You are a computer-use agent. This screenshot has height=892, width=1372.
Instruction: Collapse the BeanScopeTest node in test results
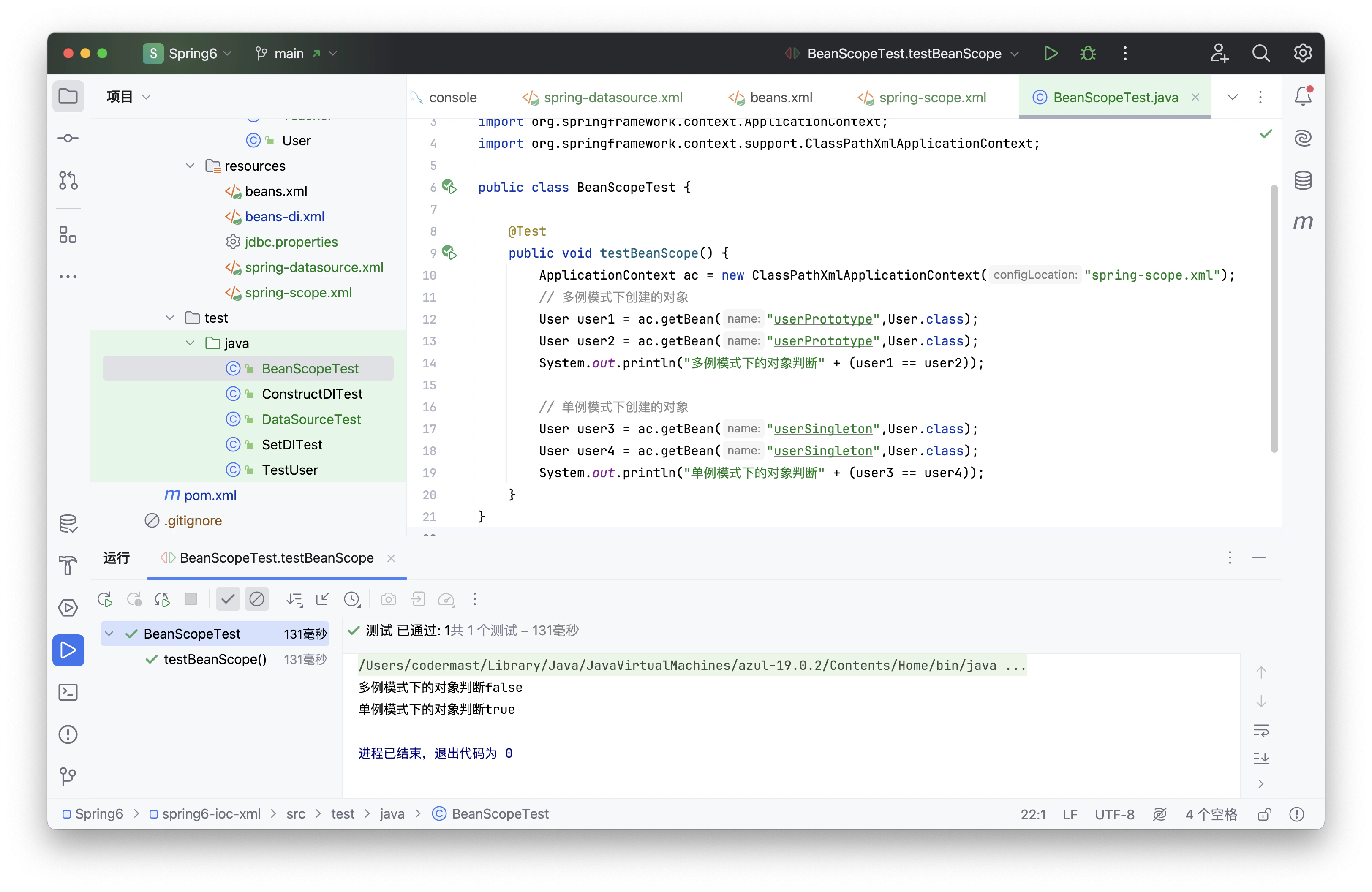tap(109, 634)
